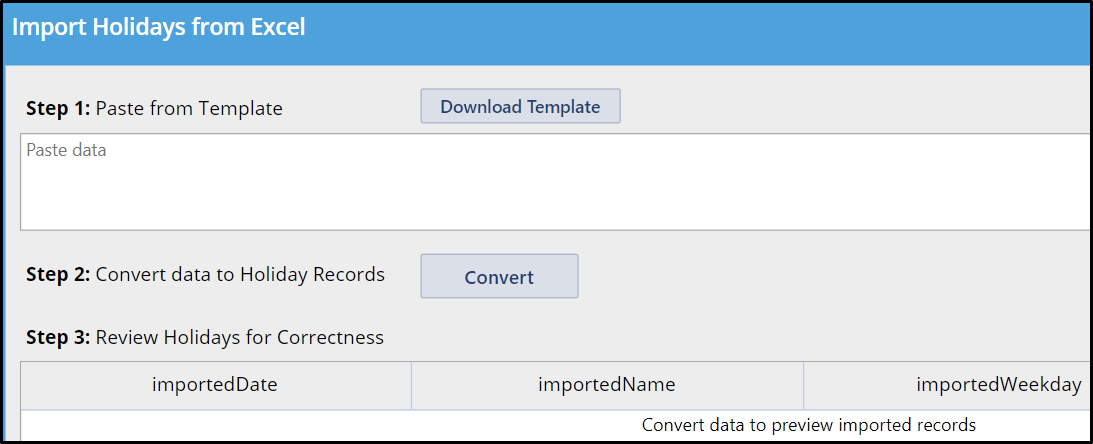1093x444 pixels.
Task: Click empty space in the blue title bar
Action: [697, 31]
